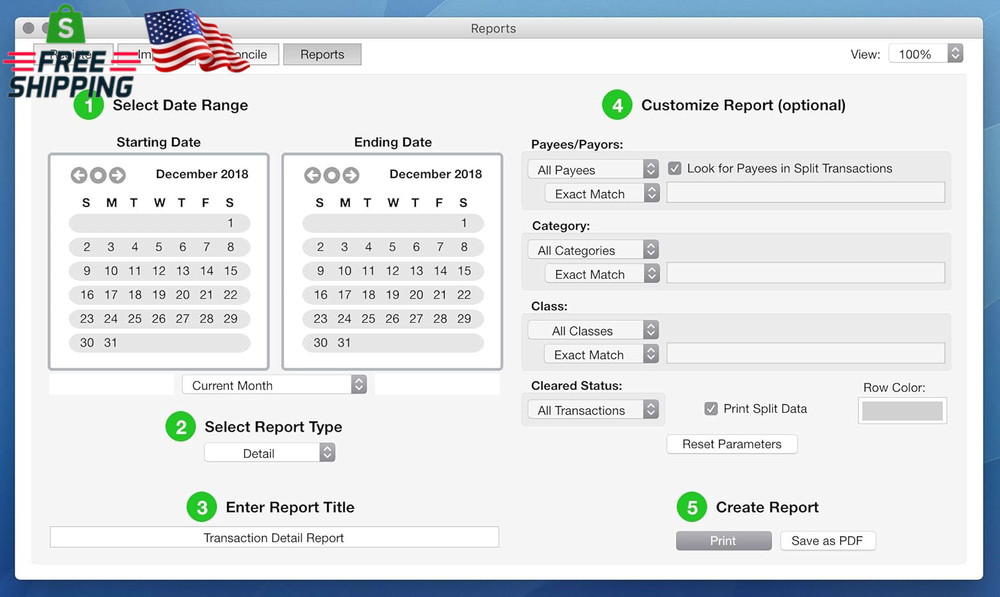This screenshot has height=597, width=1000.
Task: Click previous month arrow on Starting Date calendar
Action: click(79, 175)
